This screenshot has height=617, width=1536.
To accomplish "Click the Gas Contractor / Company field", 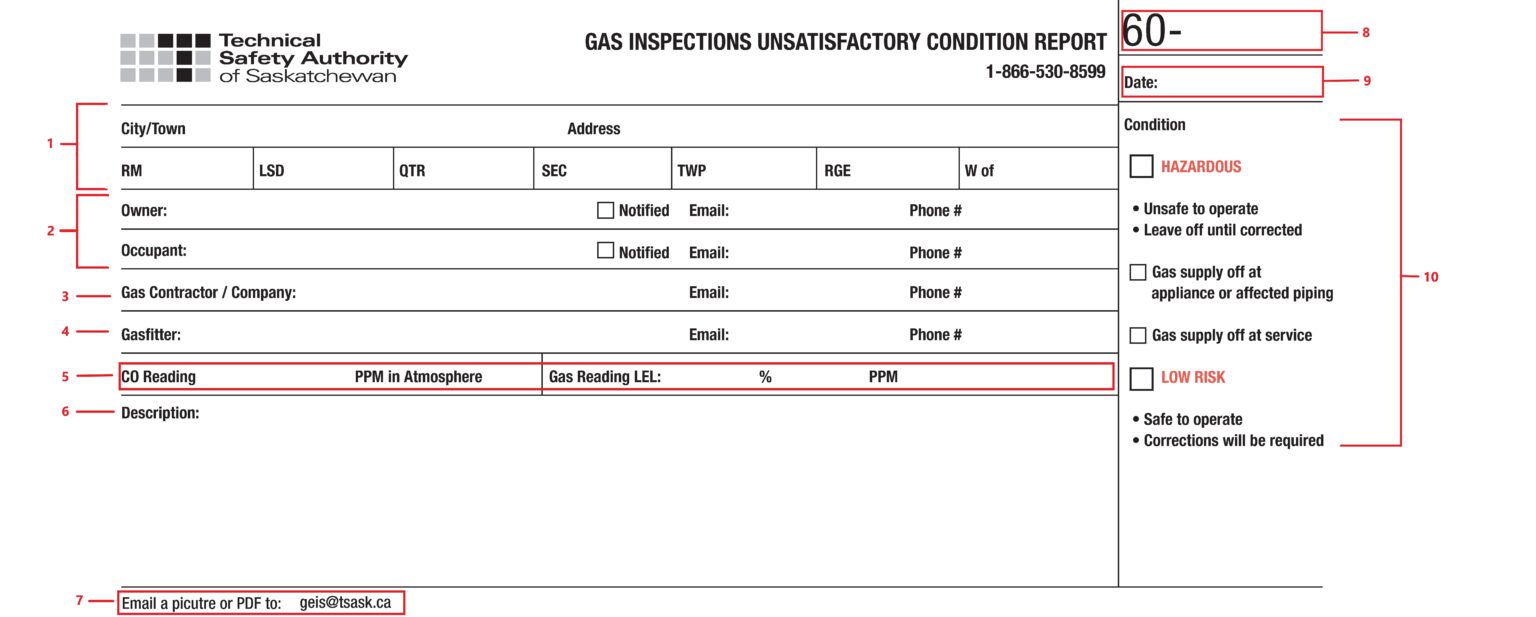I will (x=480, y=293).
